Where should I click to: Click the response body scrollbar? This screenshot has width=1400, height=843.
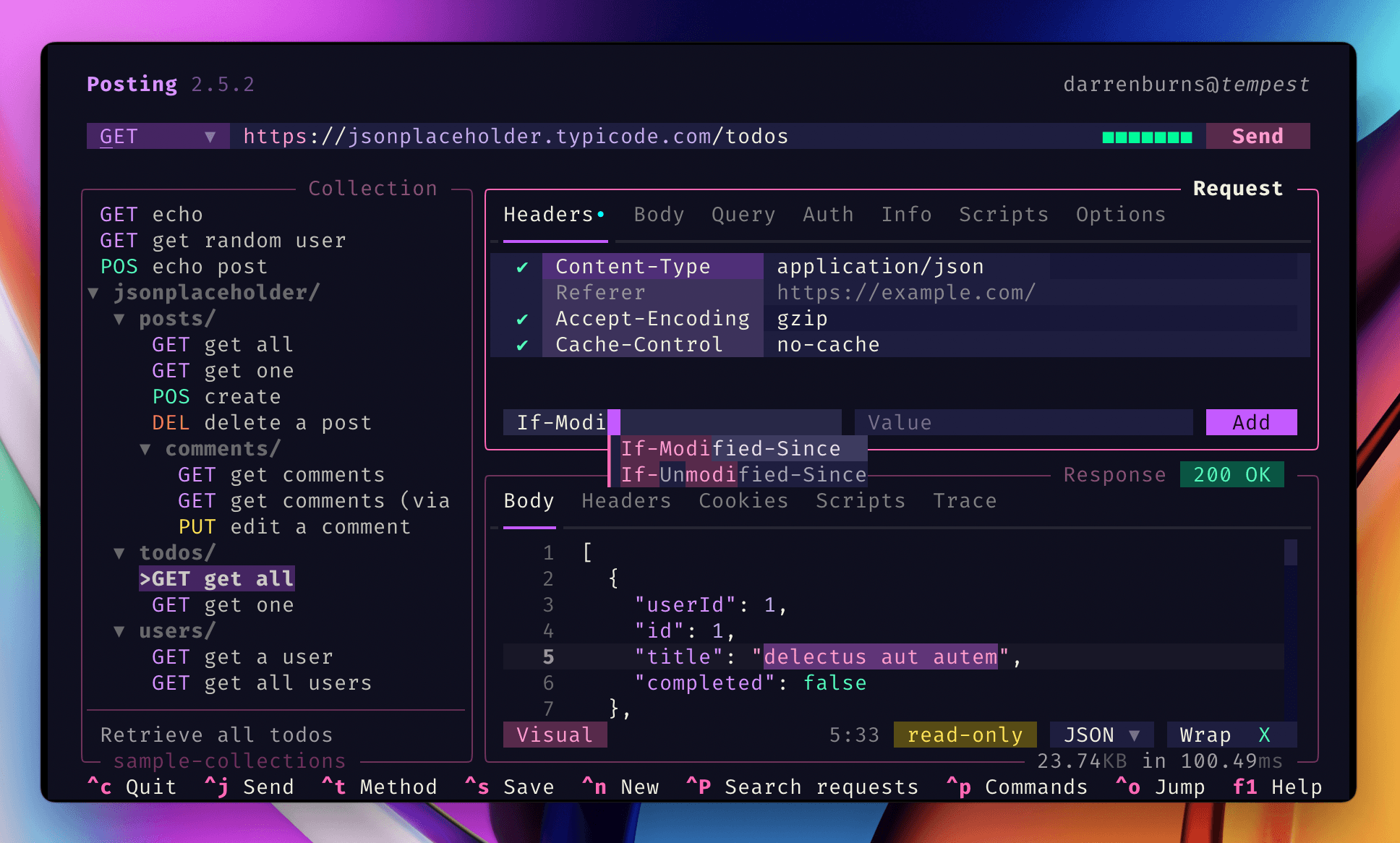click(x=1290, y=552)
